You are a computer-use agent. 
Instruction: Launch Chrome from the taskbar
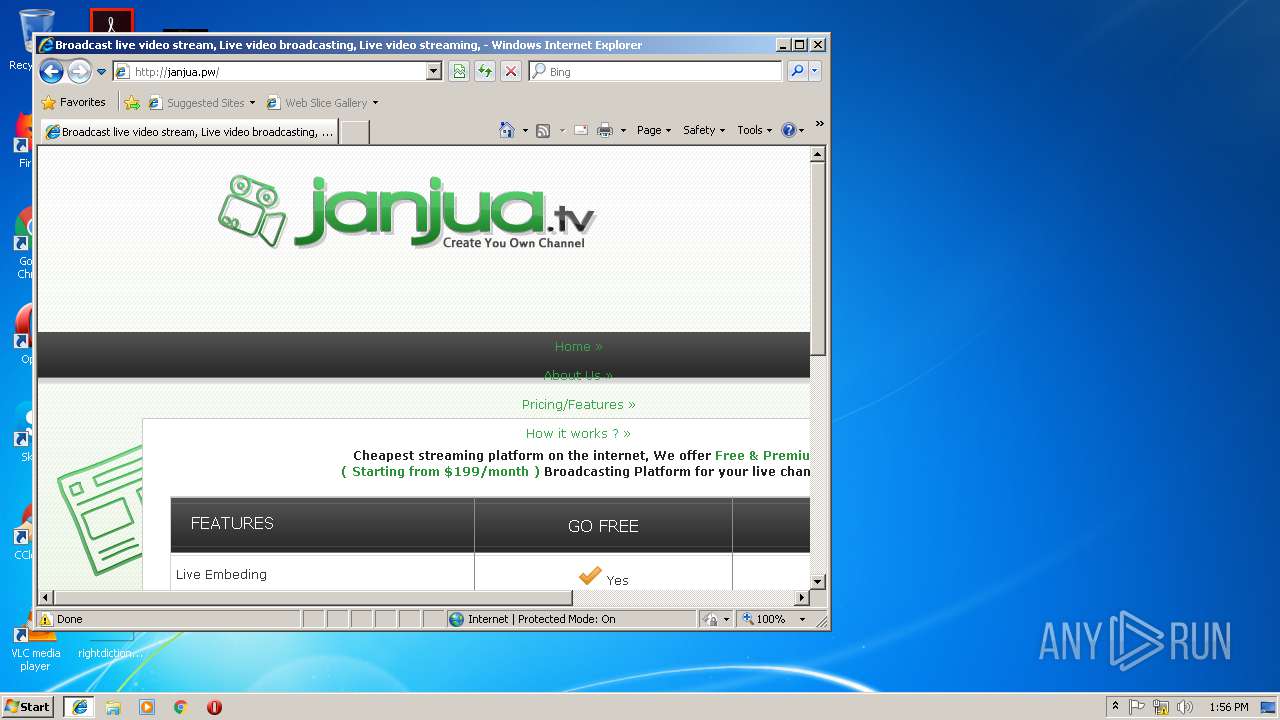180,706
